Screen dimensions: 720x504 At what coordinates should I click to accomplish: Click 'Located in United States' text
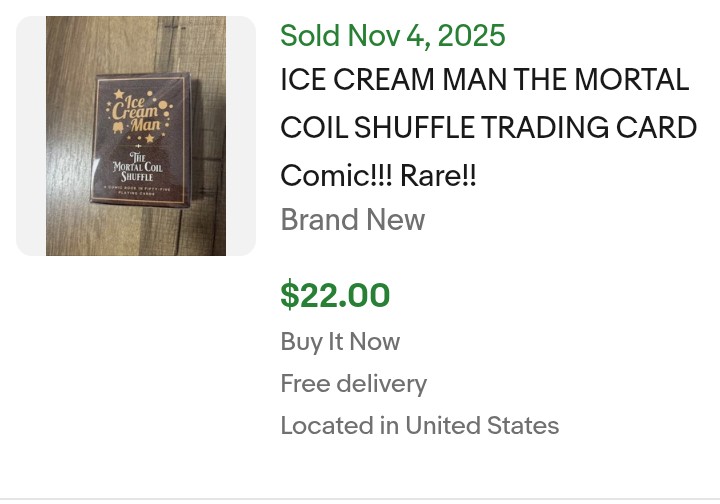[419, 426]
